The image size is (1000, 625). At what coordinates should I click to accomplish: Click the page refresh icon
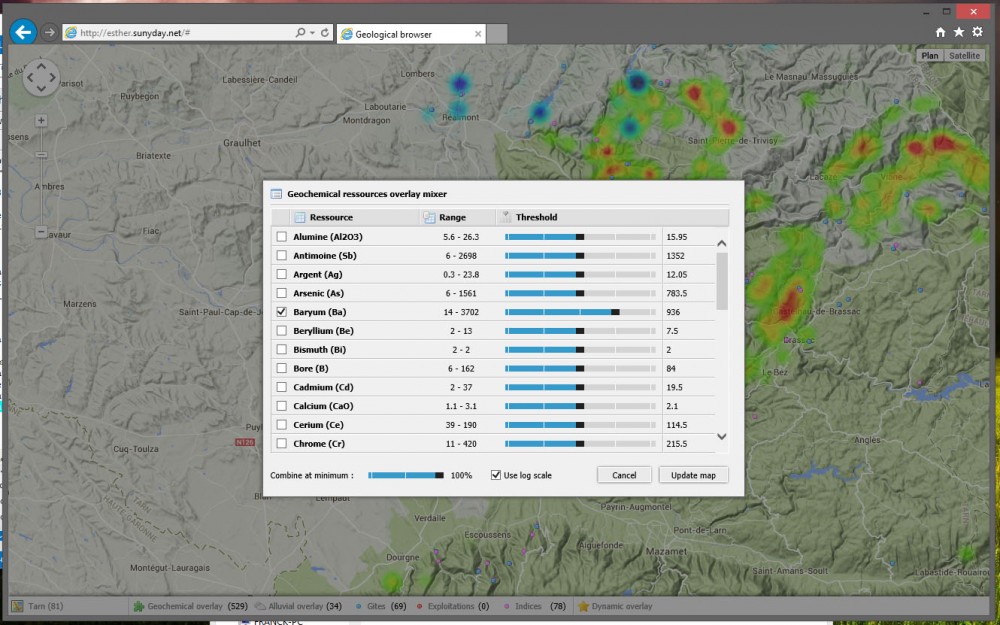(x=325, y=33)
